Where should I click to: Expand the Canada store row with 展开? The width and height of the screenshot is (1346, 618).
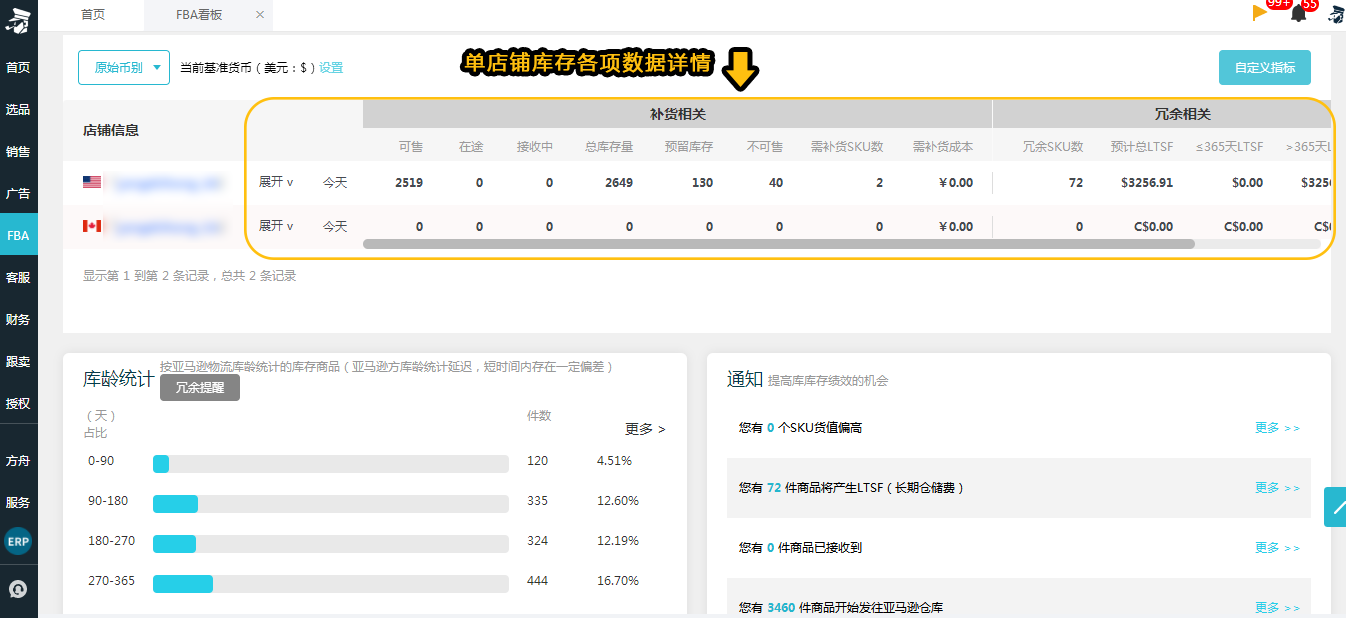276,226
